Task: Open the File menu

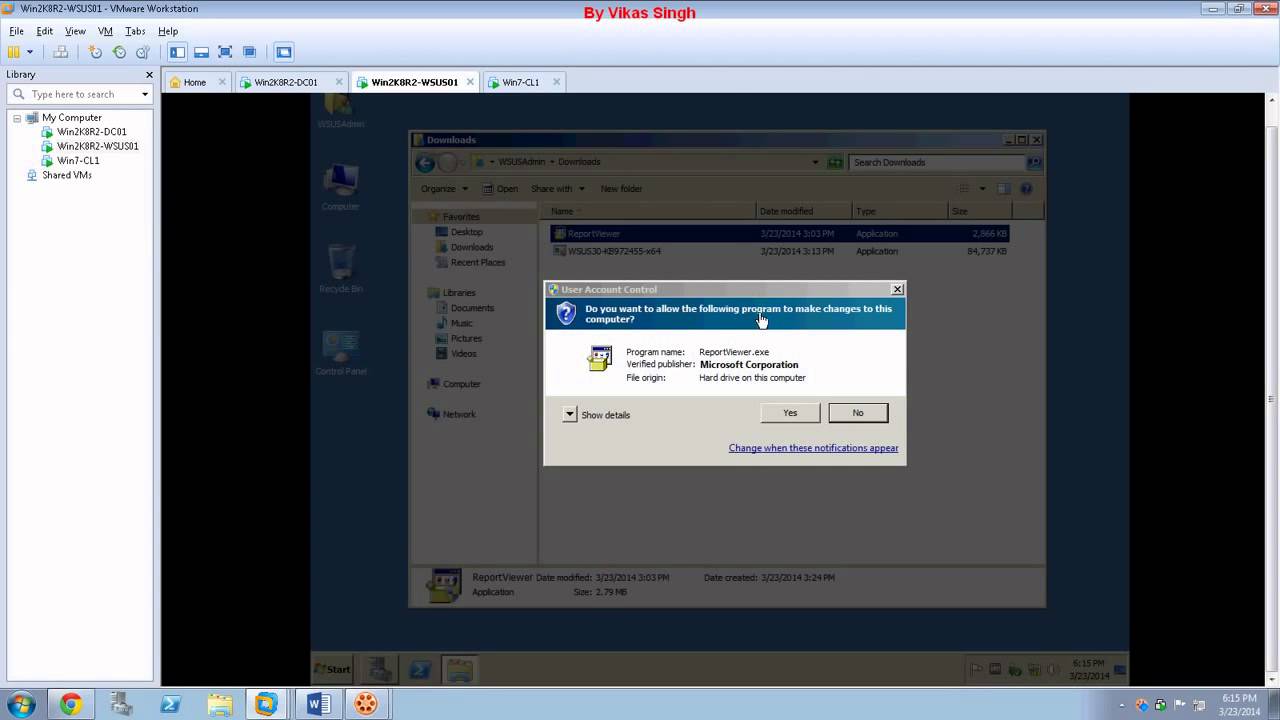Action: click(17, 31)
